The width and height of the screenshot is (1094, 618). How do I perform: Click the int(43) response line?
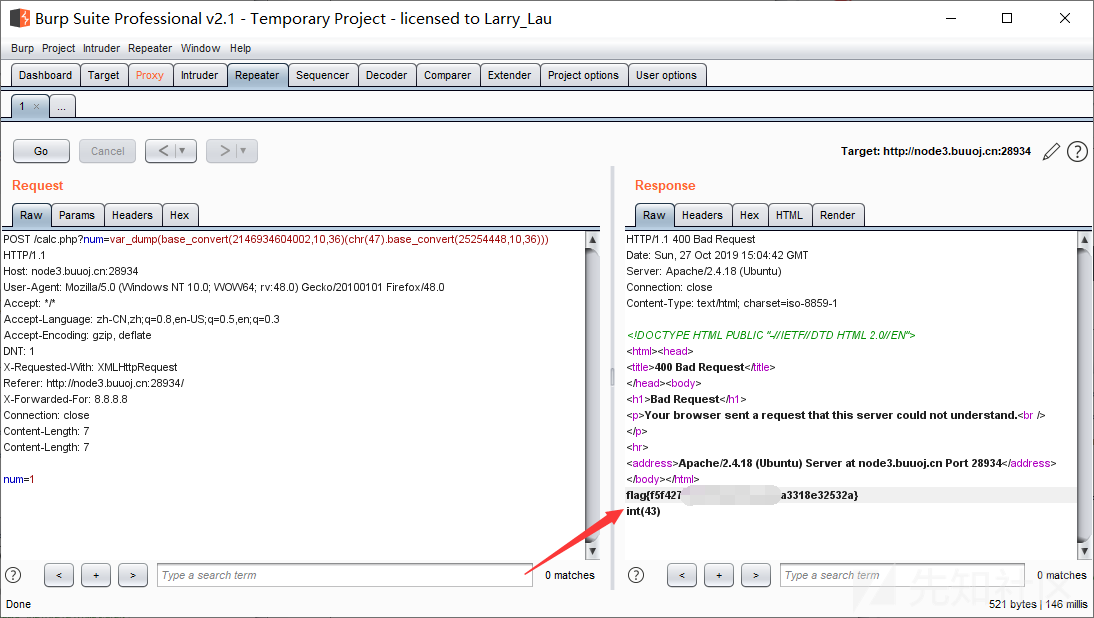pyautogui.click(x=643, y=511)
